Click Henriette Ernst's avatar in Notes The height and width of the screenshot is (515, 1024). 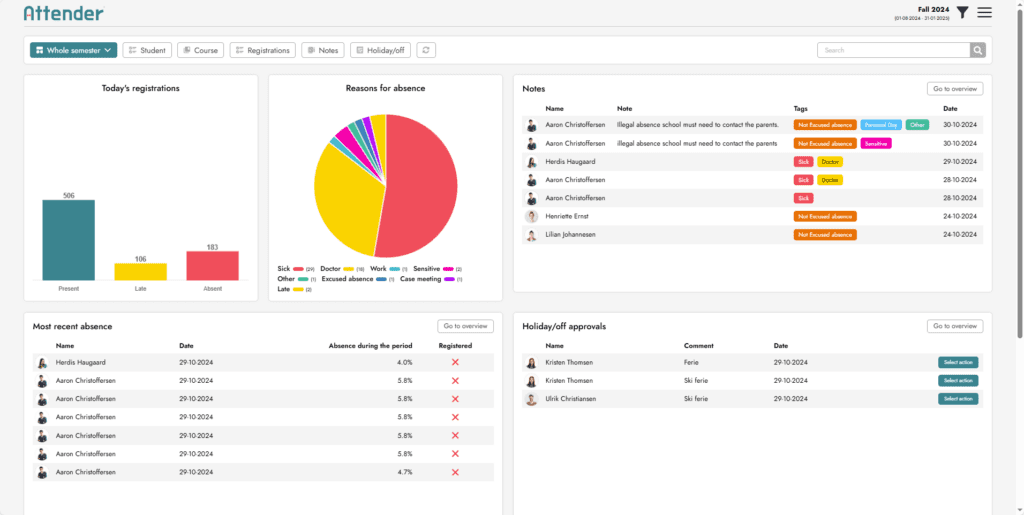point(531,216)
